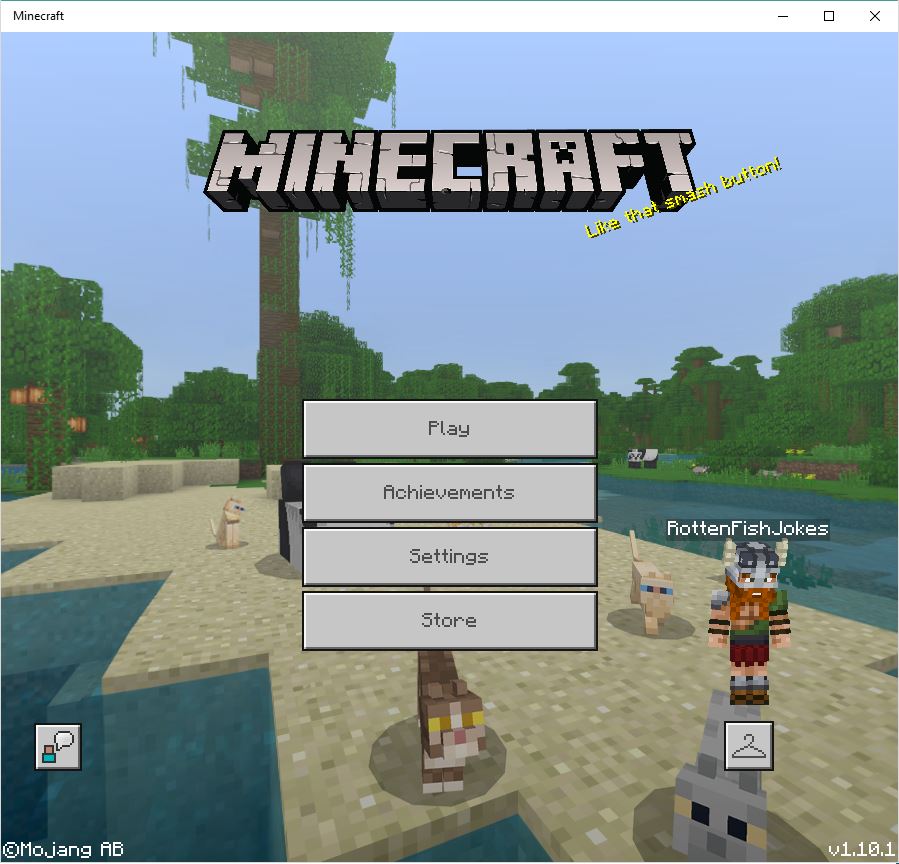Click the yellow "Like that smash button!" splash text
This screenshot has width=899, height=864.
pyautogui.click(x=682, y=197)
